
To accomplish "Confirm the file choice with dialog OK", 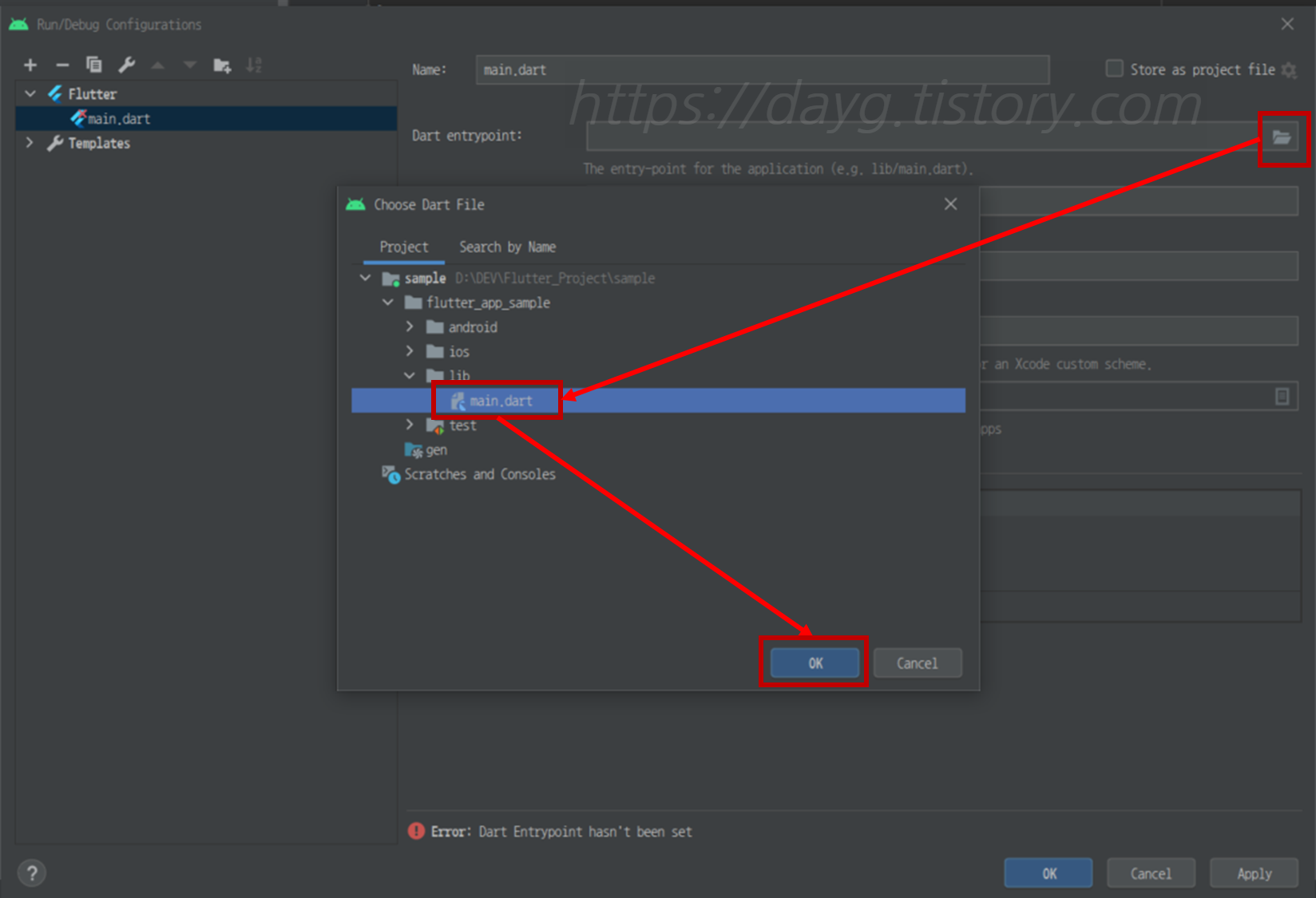I will tap(815, 663).
